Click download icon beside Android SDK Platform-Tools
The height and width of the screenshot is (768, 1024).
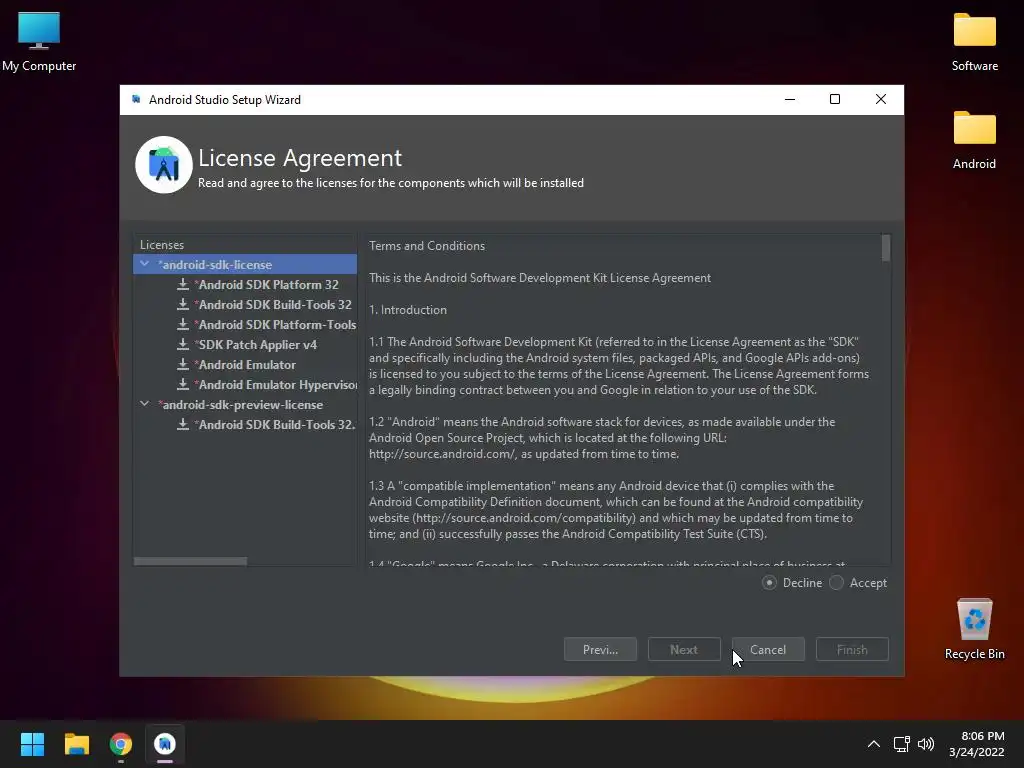click(x=183, y=325)
